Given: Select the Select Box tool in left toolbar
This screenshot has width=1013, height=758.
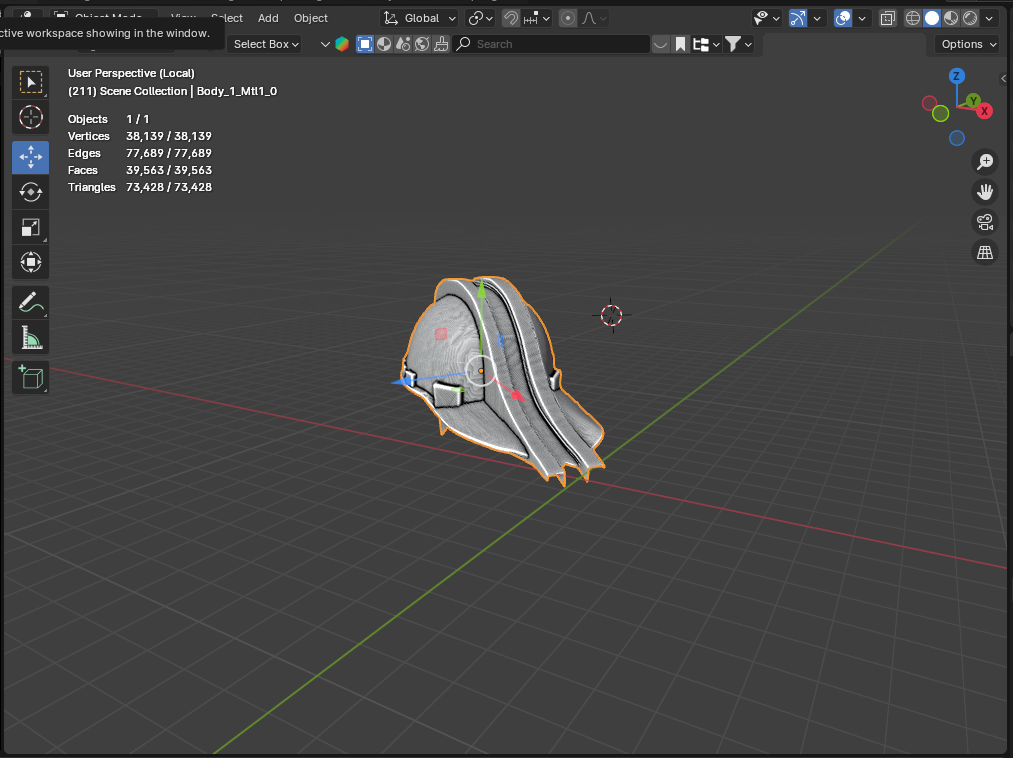Looking at the screenshot, I should (30, 83).
